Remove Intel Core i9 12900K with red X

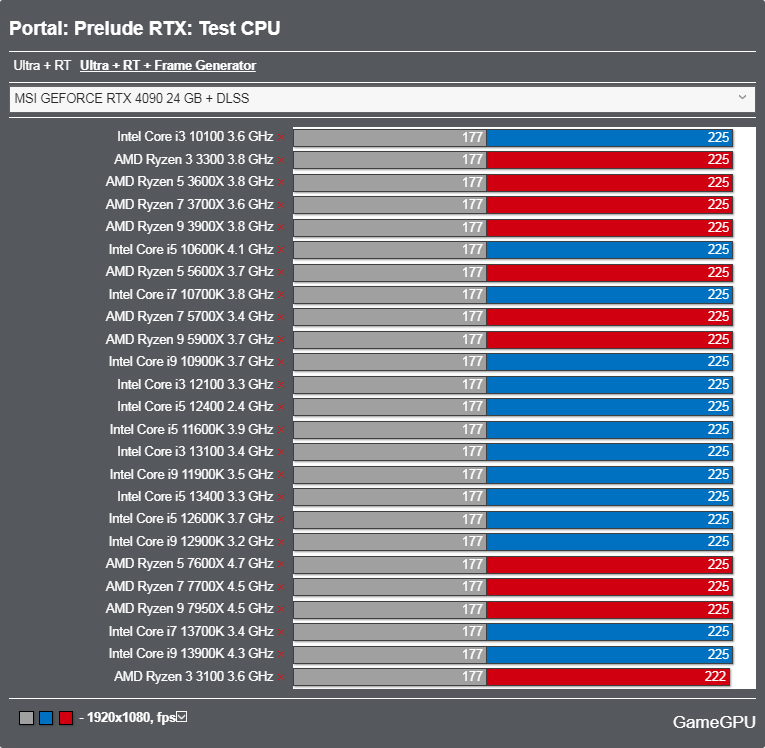pyautogui.click(x=281, y=542)
